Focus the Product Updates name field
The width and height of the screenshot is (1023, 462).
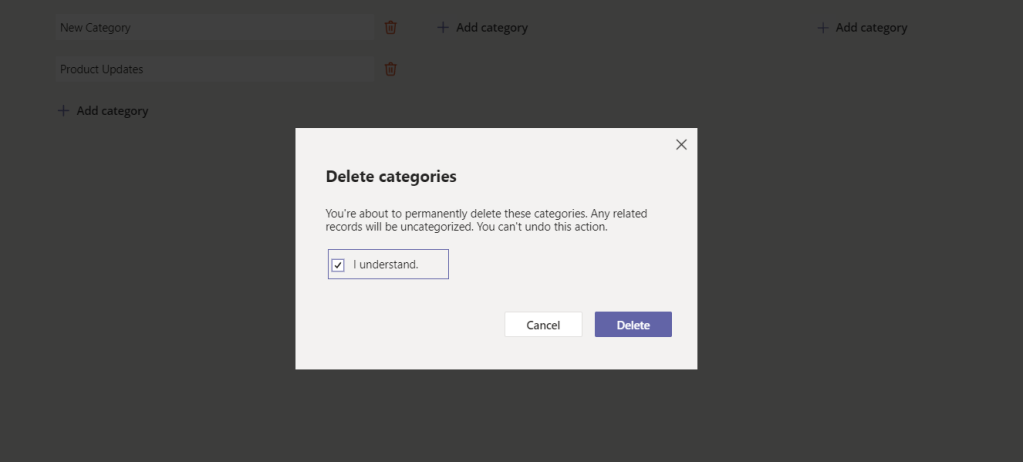(215, 69)
